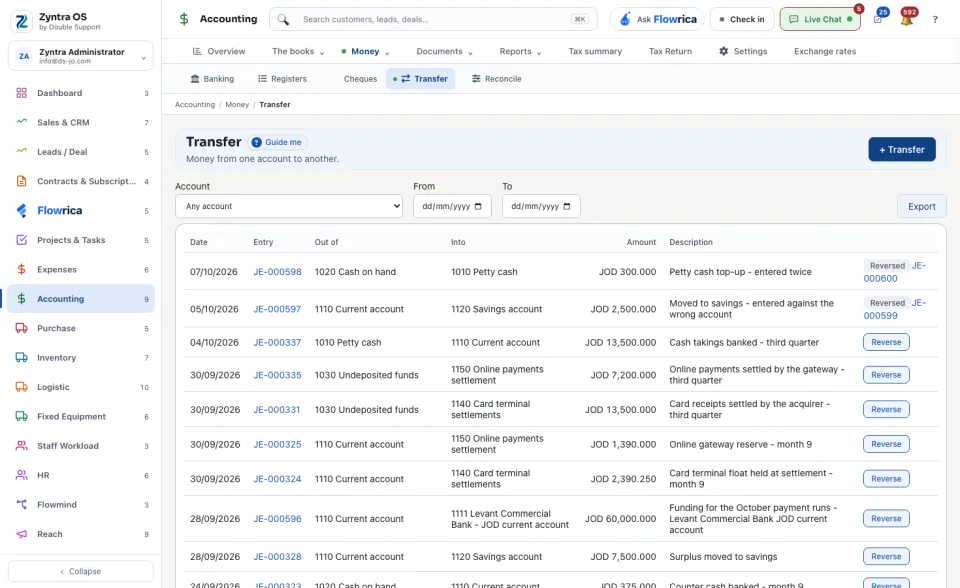960x588 pixels.
Task: Click the tasks checklist icon with badge 25
Action: (x=878, y=19)
